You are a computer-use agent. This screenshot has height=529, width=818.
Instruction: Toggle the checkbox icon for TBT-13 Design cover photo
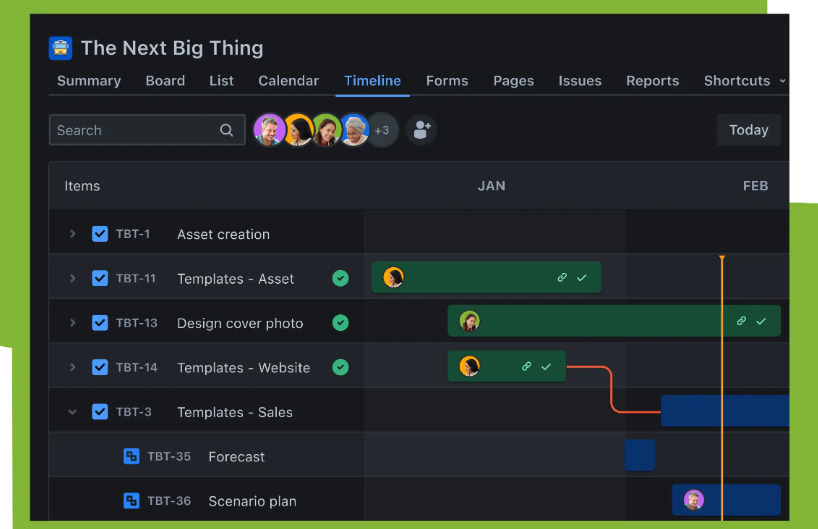(x=100, y=323)
